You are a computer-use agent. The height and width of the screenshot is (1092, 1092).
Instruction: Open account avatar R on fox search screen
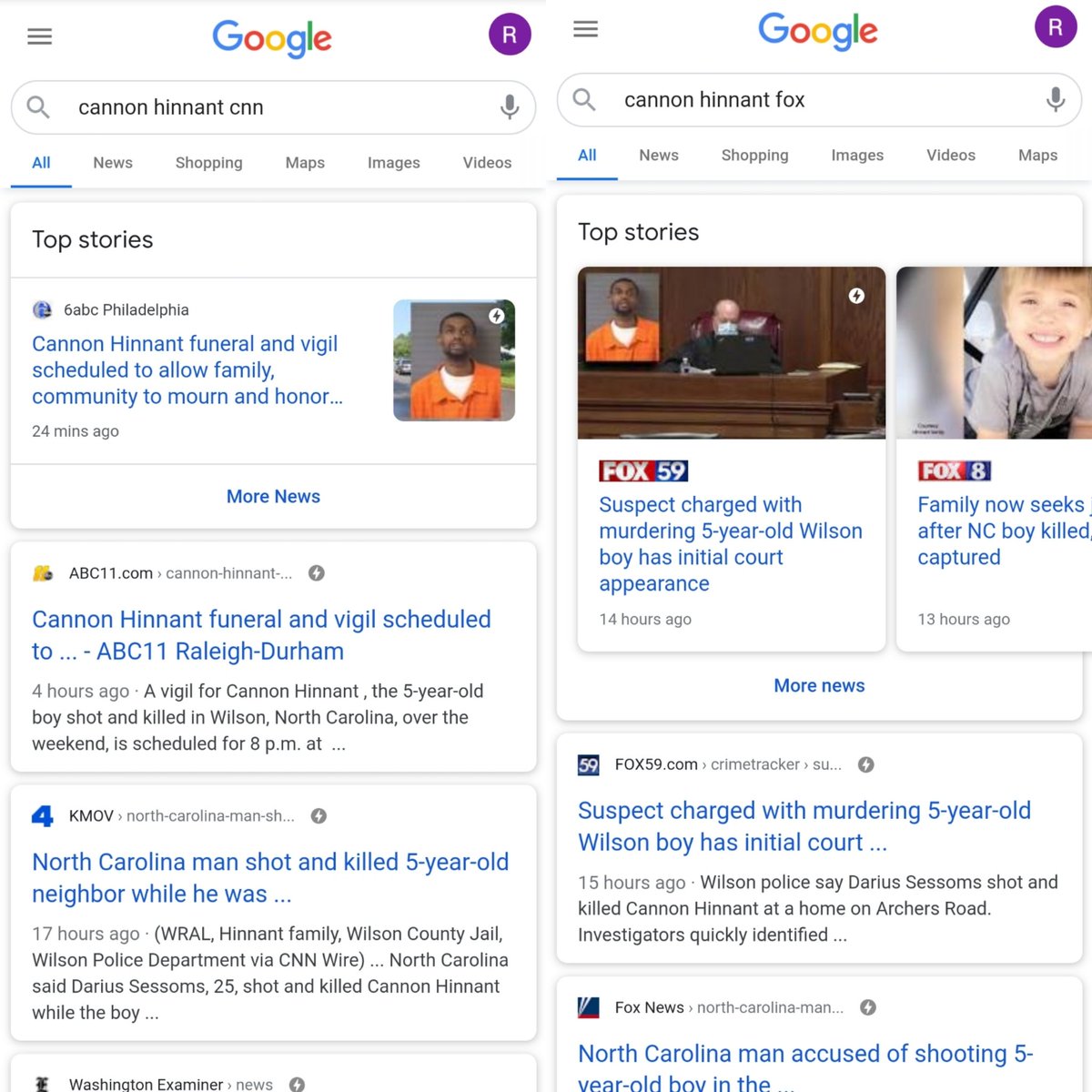[1056, 27]
